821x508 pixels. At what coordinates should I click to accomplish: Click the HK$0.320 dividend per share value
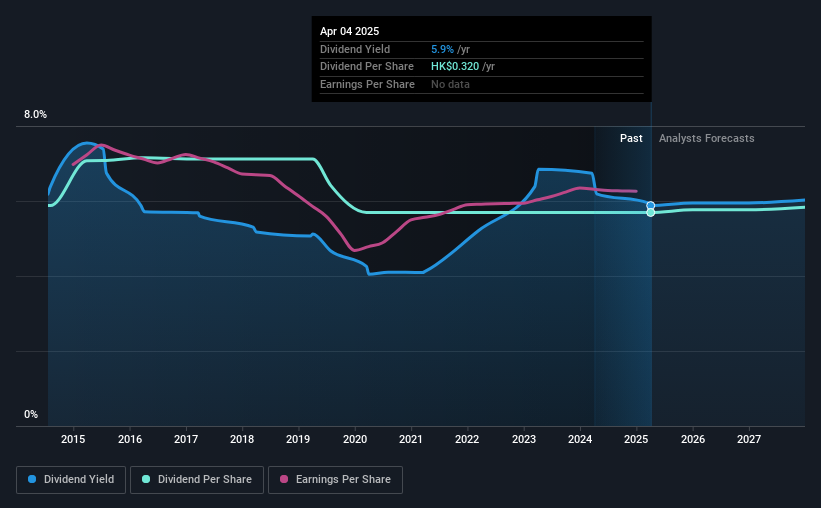click(x=455, y=67)
